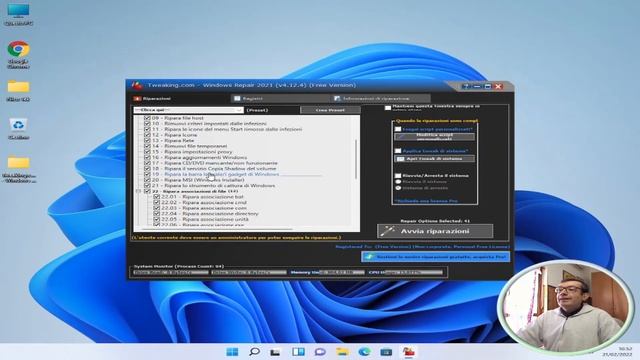Select row '17 - Ripara CD/DVD mancante/non funzionante'

pos(215,163)
